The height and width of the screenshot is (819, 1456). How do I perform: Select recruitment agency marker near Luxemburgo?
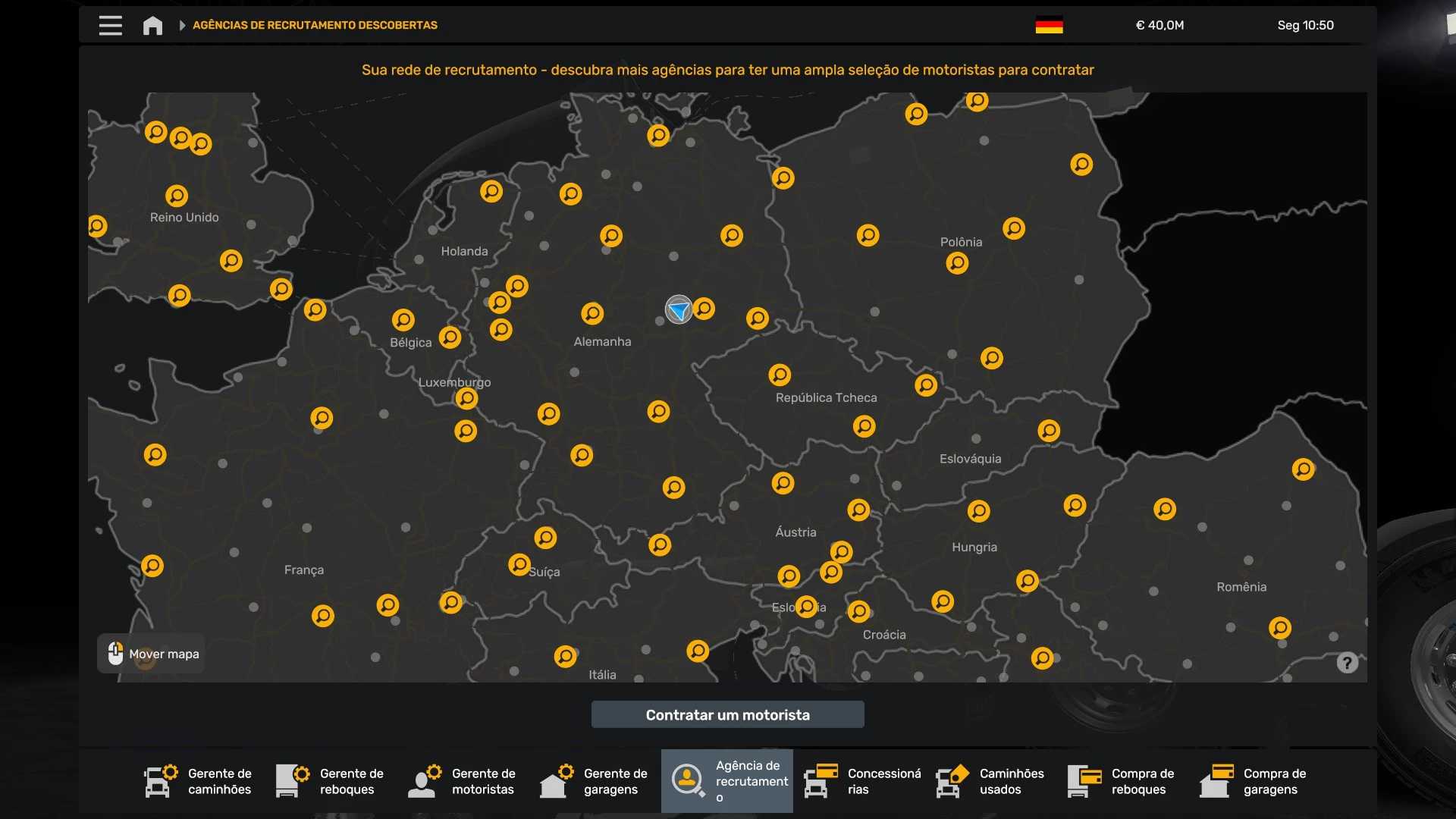pos(466,398)
